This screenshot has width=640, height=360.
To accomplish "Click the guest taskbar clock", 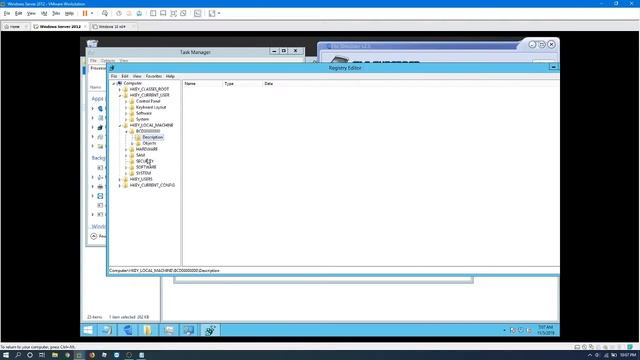I will tap(545, 330).
